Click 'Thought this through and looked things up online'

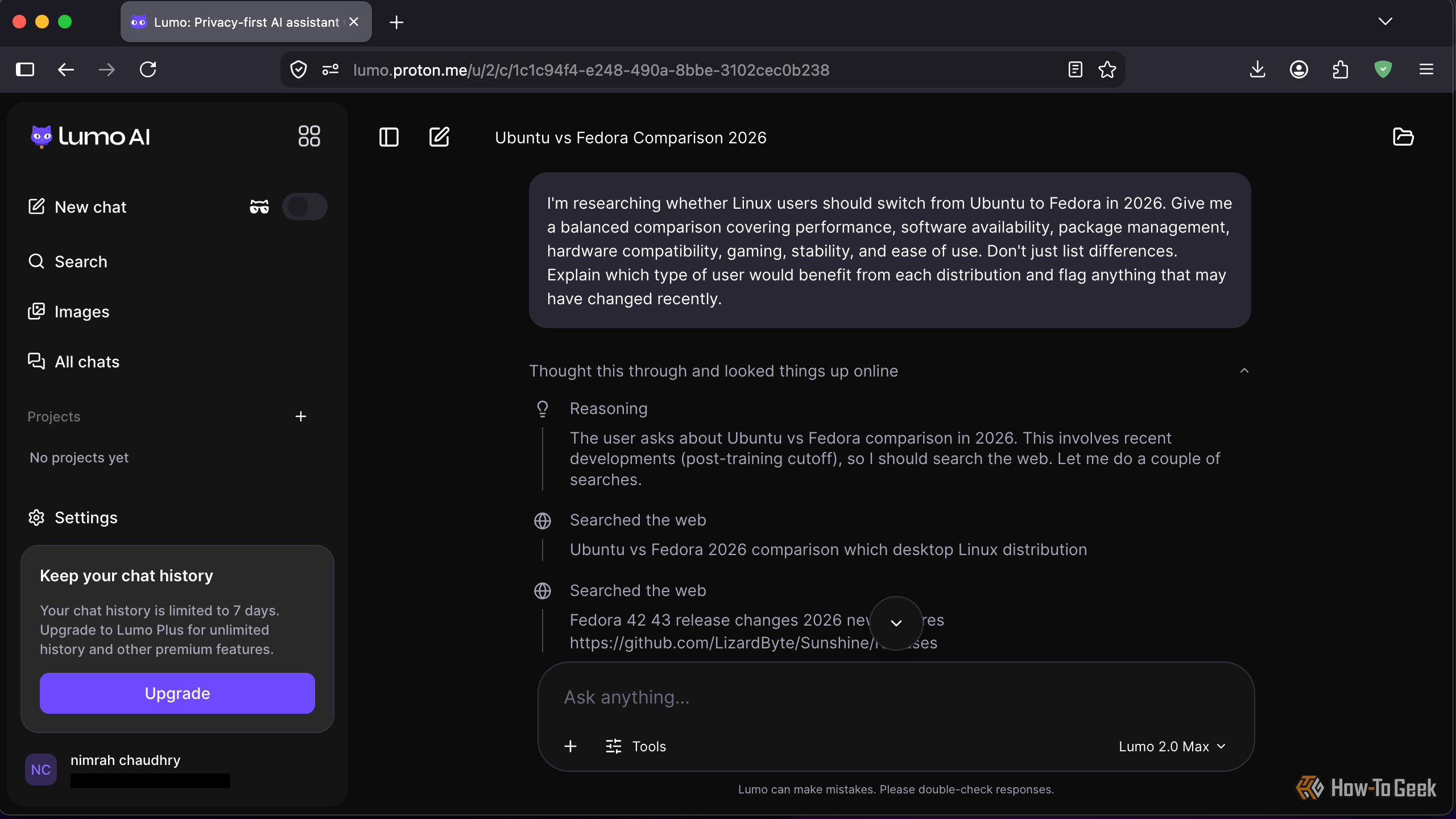(x=713, y=371)
